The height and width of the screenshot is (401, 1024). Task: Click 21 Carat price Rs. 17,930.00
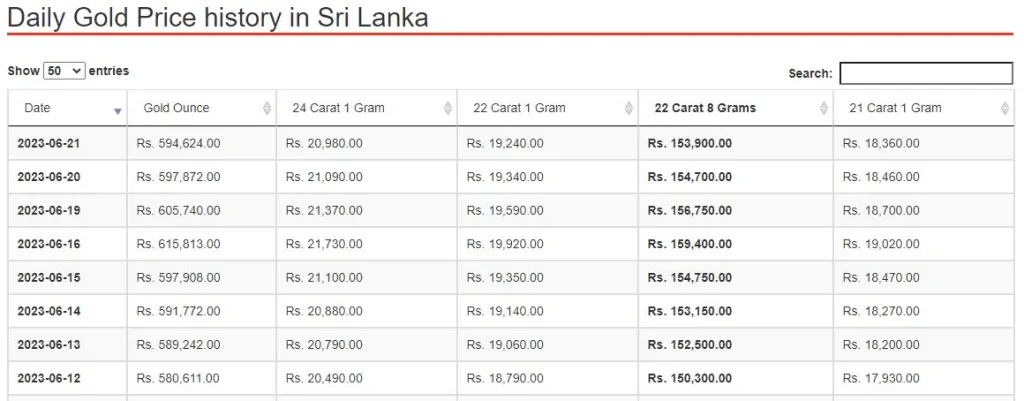pyautogui.click(x=881, y=378)
